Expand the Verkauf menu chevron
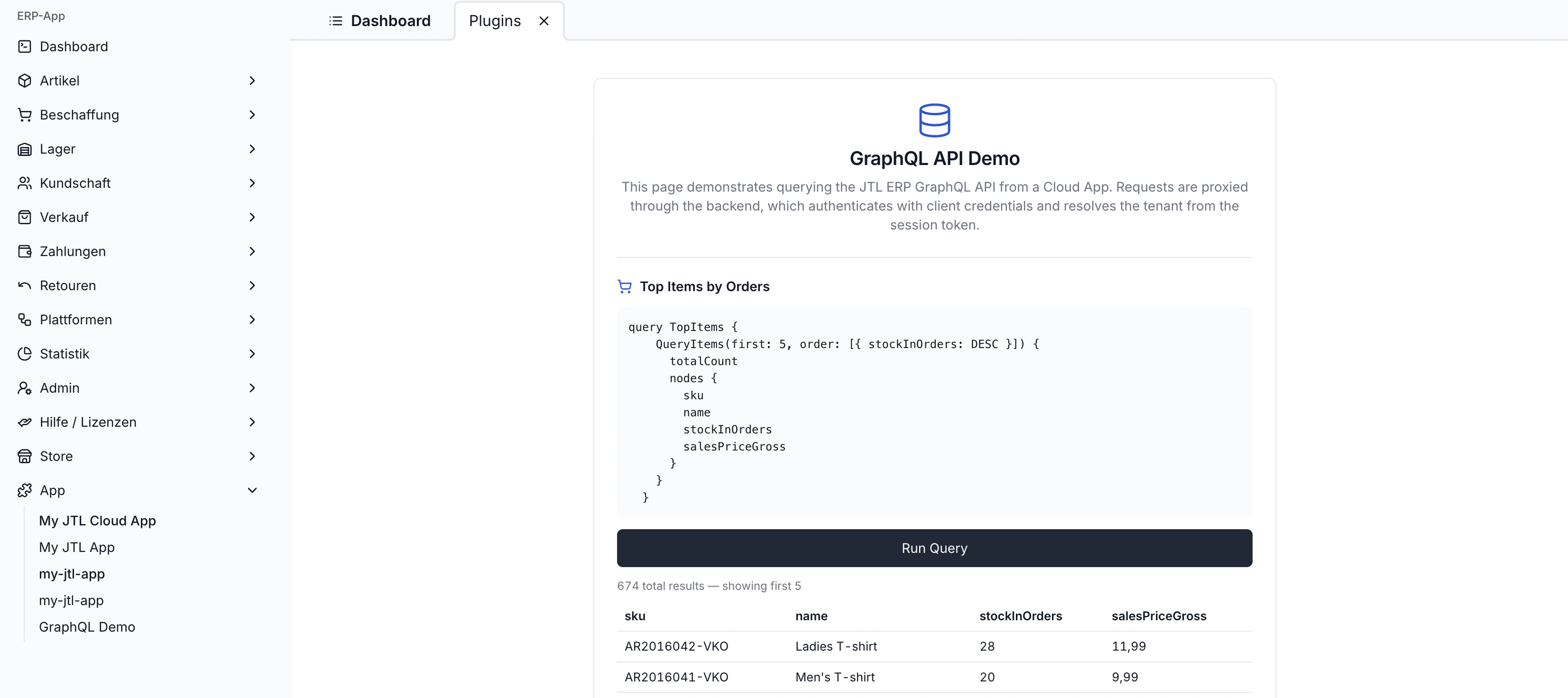 [x=252, y=217]
